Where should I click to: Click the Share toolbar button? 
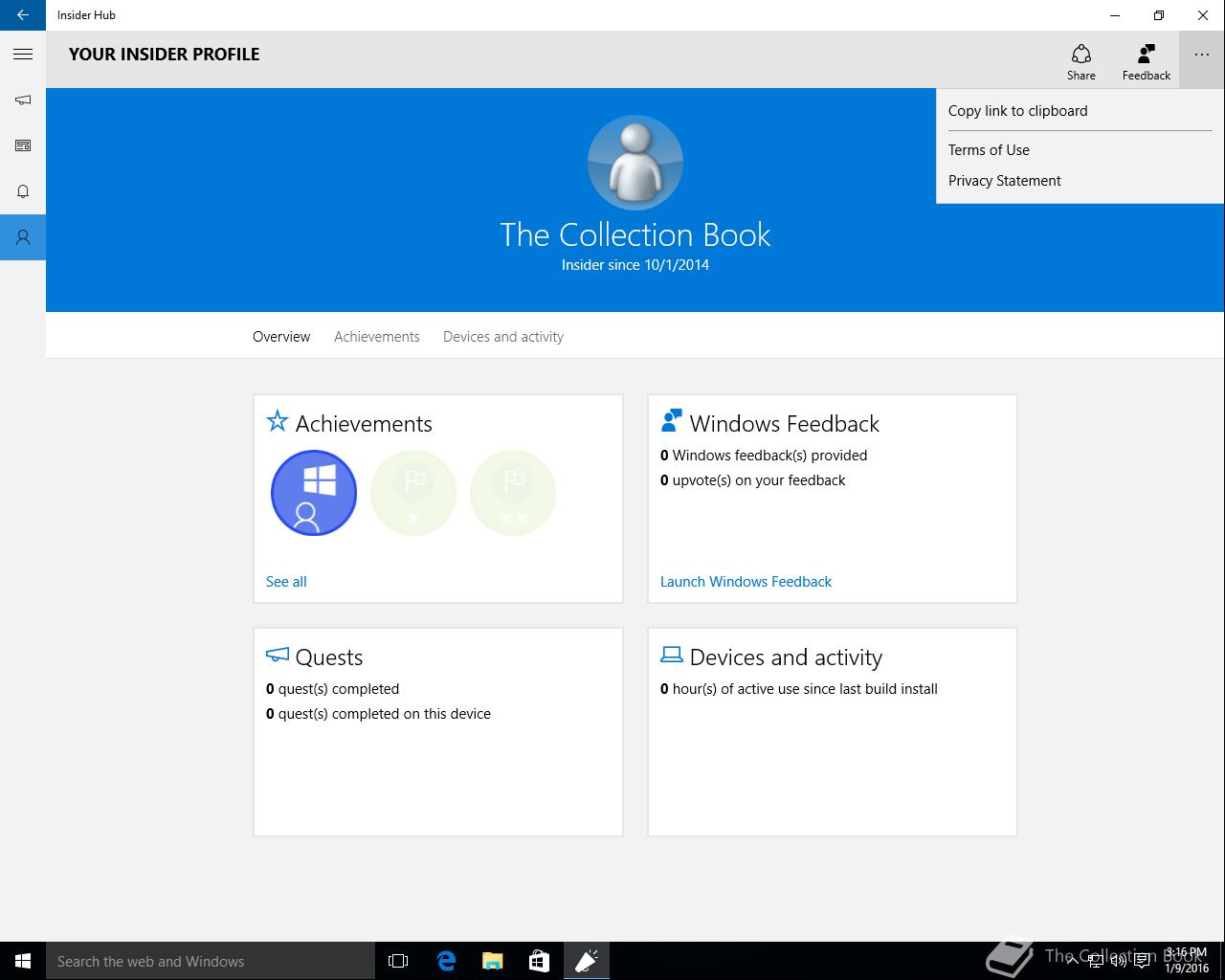pyautogui.click(x=1081, y=60)
